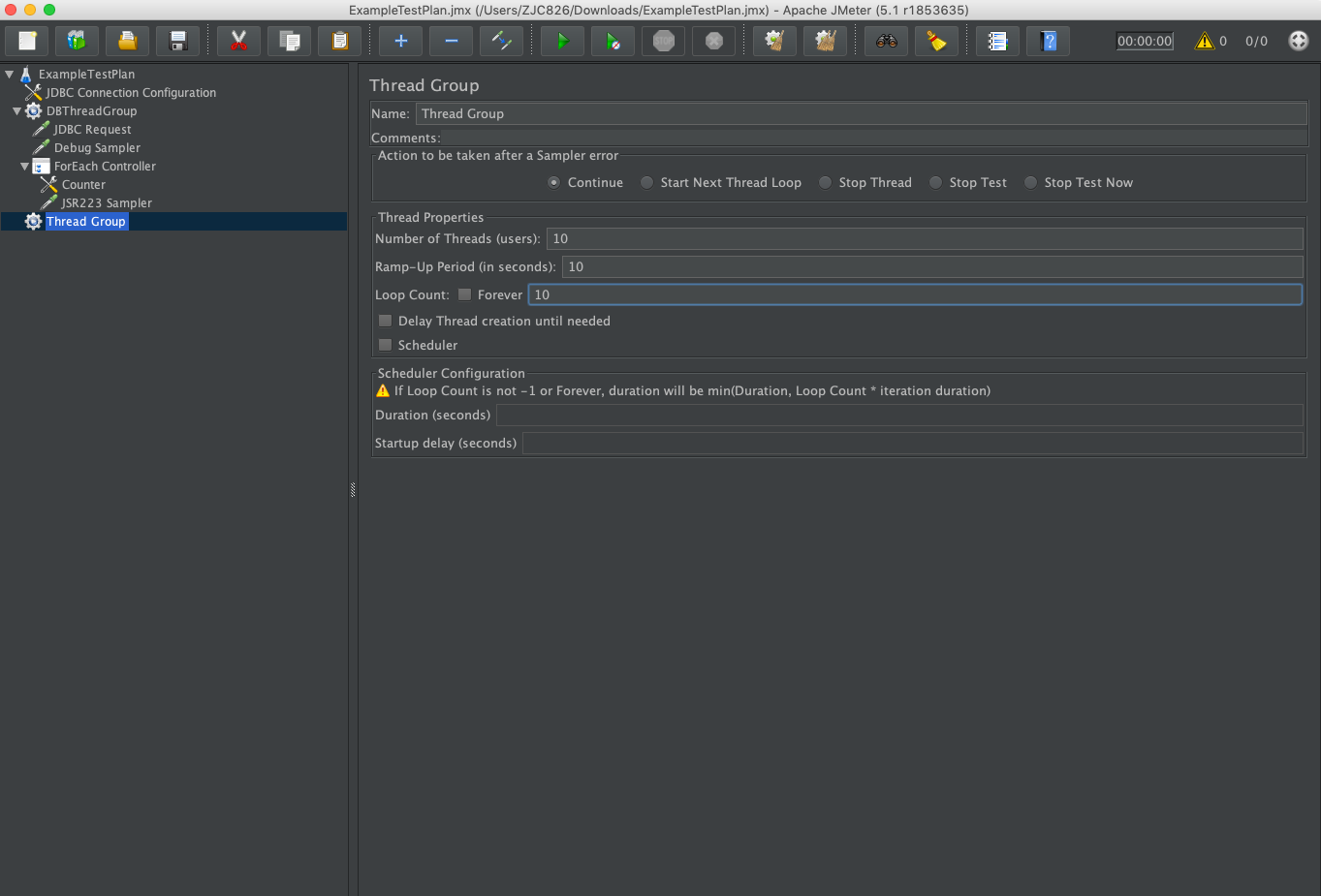1321x896 pixels.
Task: Click the elapsed time 00:00:00 display
Action: [1145, 41]
